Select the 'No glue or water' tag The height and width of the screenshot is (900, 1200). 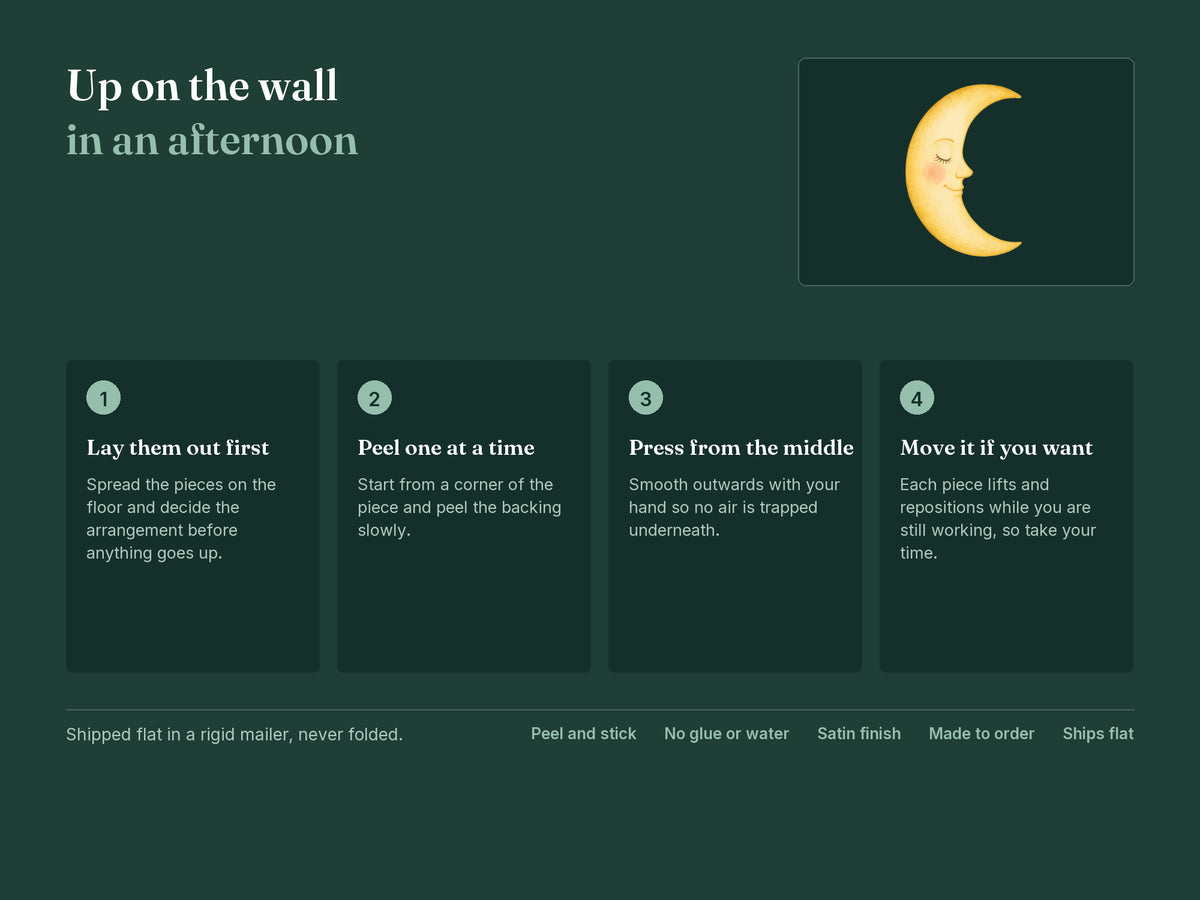click(726, 734)
